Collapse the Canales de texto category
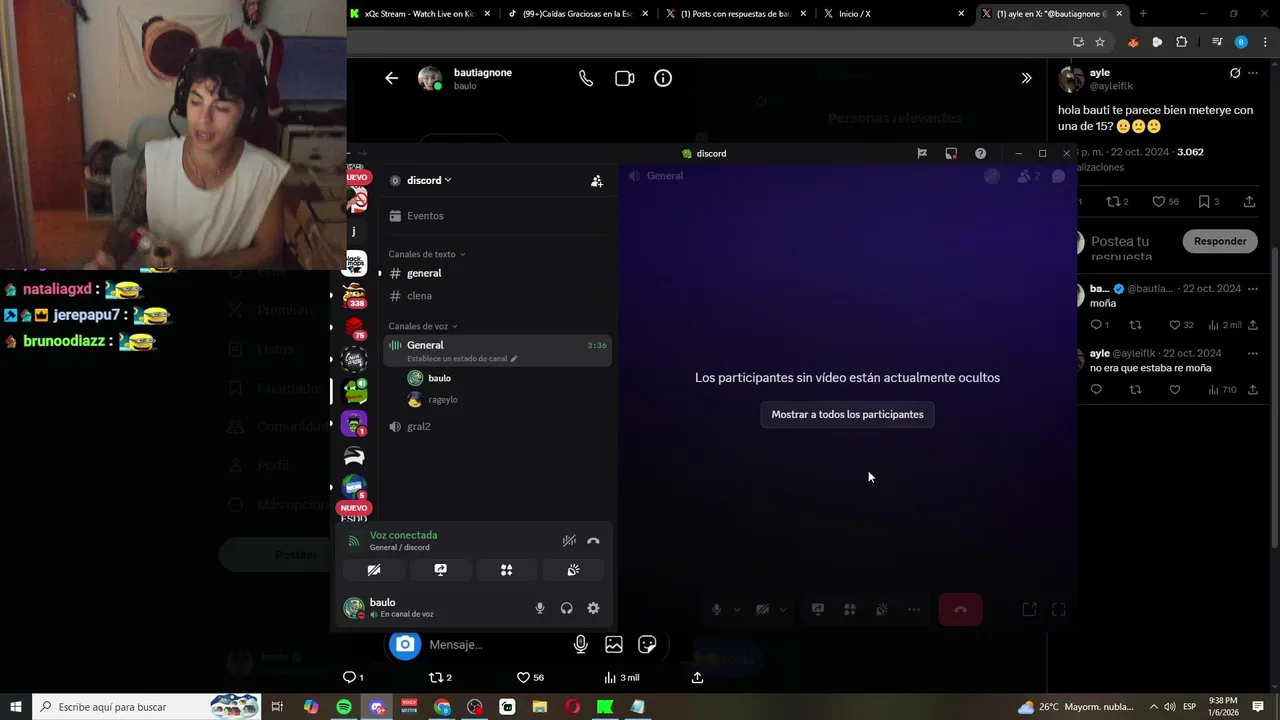This screenshot has width=1280, height=720. point(427,254)
